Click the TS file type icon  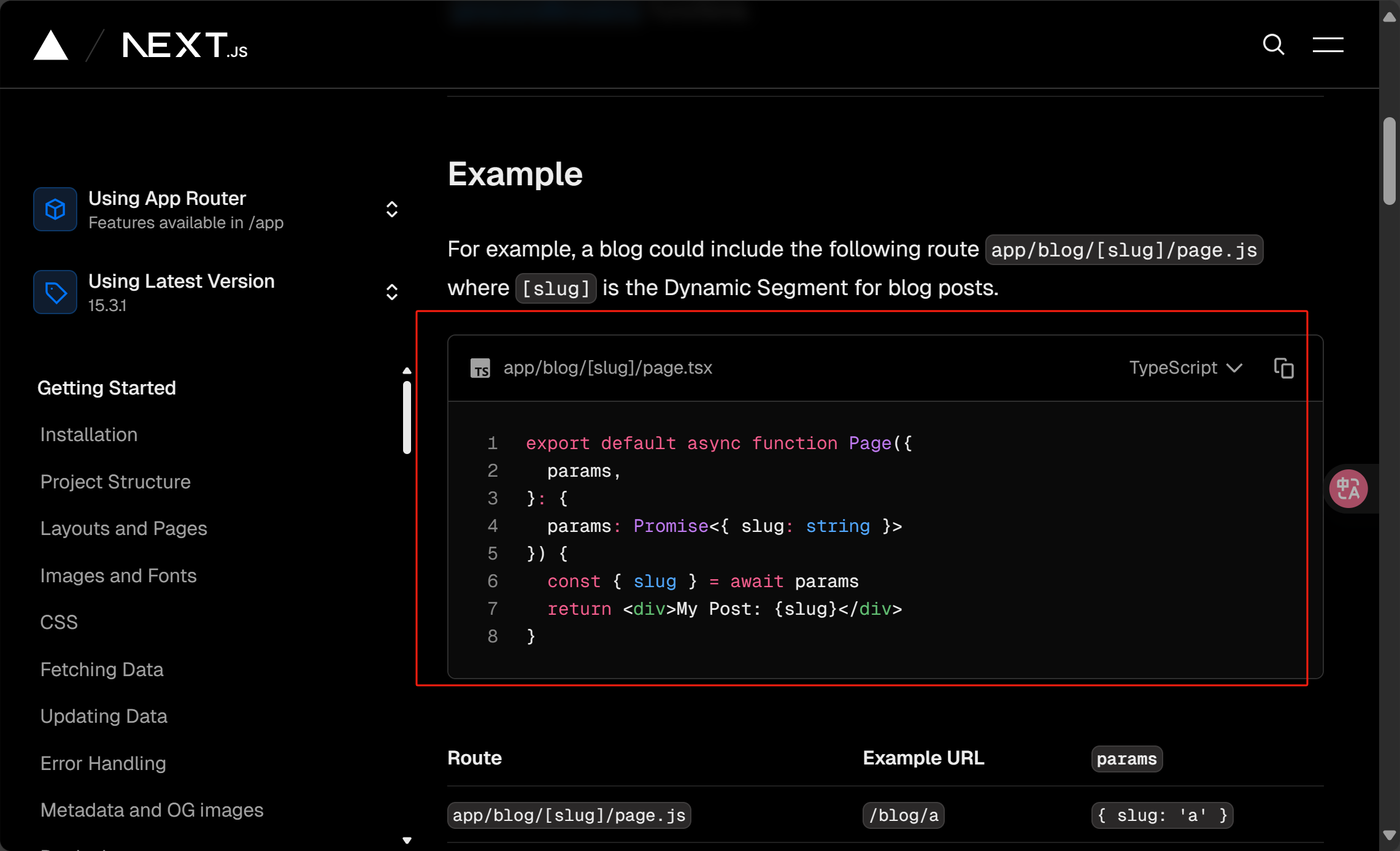[480, 368]
